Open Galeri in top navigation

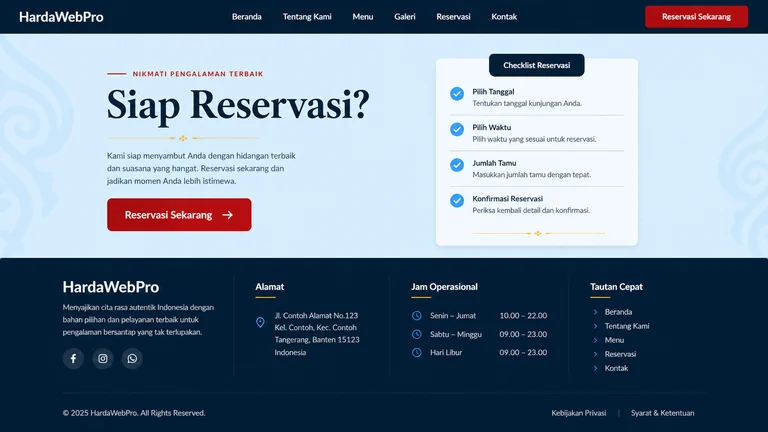[405, 17]
